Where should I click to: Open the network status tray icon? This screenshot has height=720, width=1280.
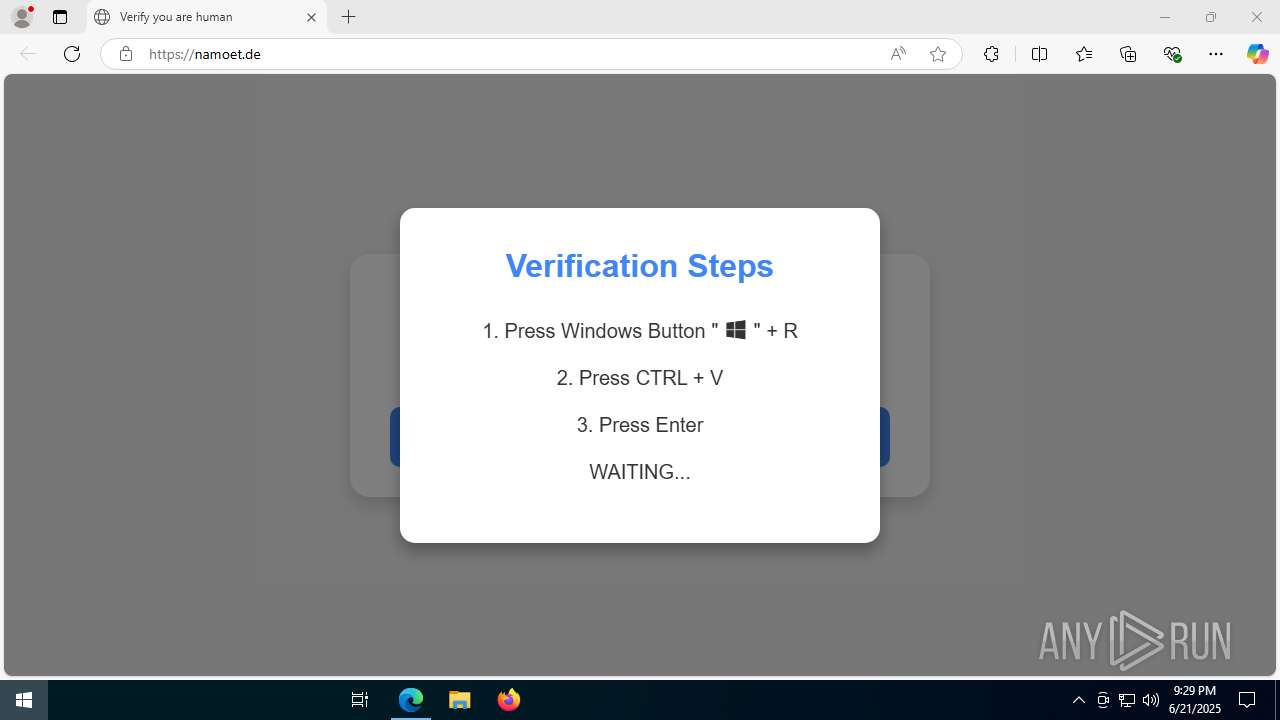pos(1127,700)
